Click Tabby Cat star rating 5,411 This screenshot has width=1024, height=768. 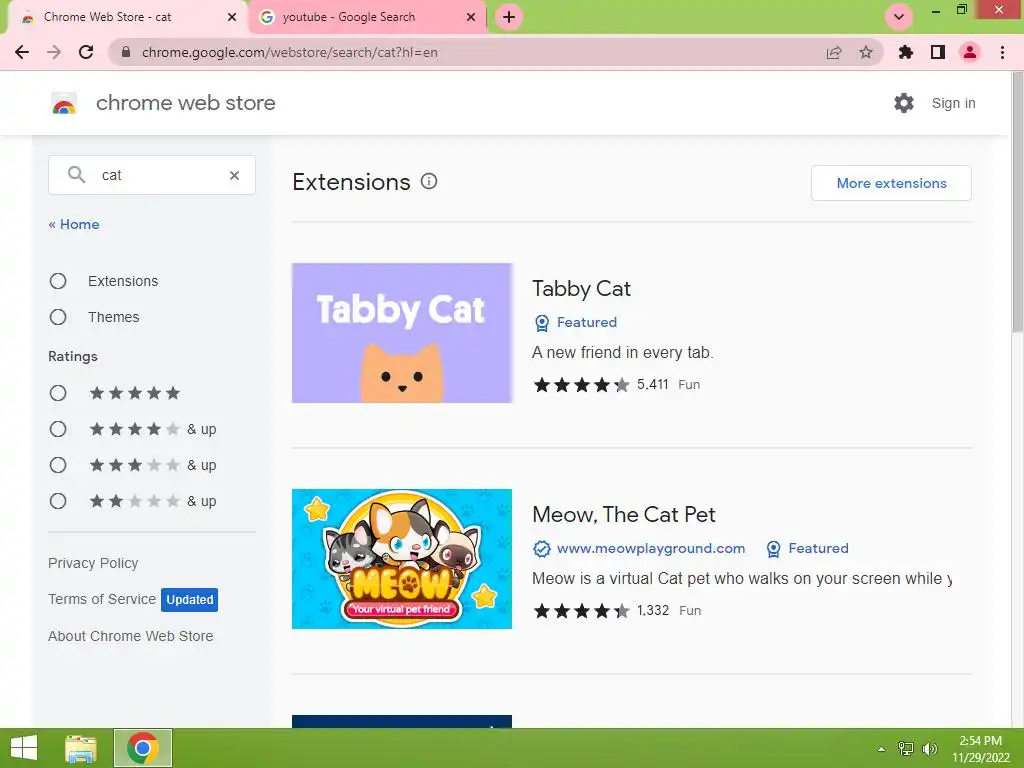click(600, 385)
